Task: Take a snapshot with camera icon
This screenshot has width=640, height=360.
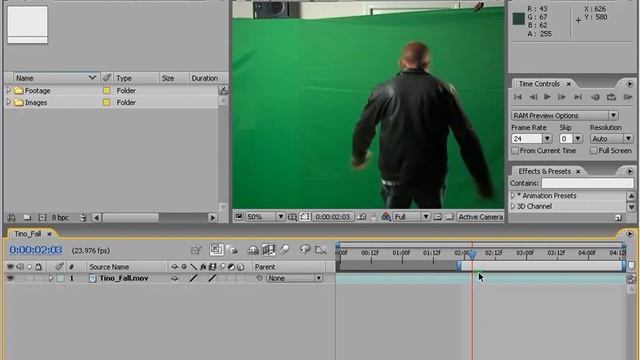Action: pyautogui.click(x=362, y=217)
